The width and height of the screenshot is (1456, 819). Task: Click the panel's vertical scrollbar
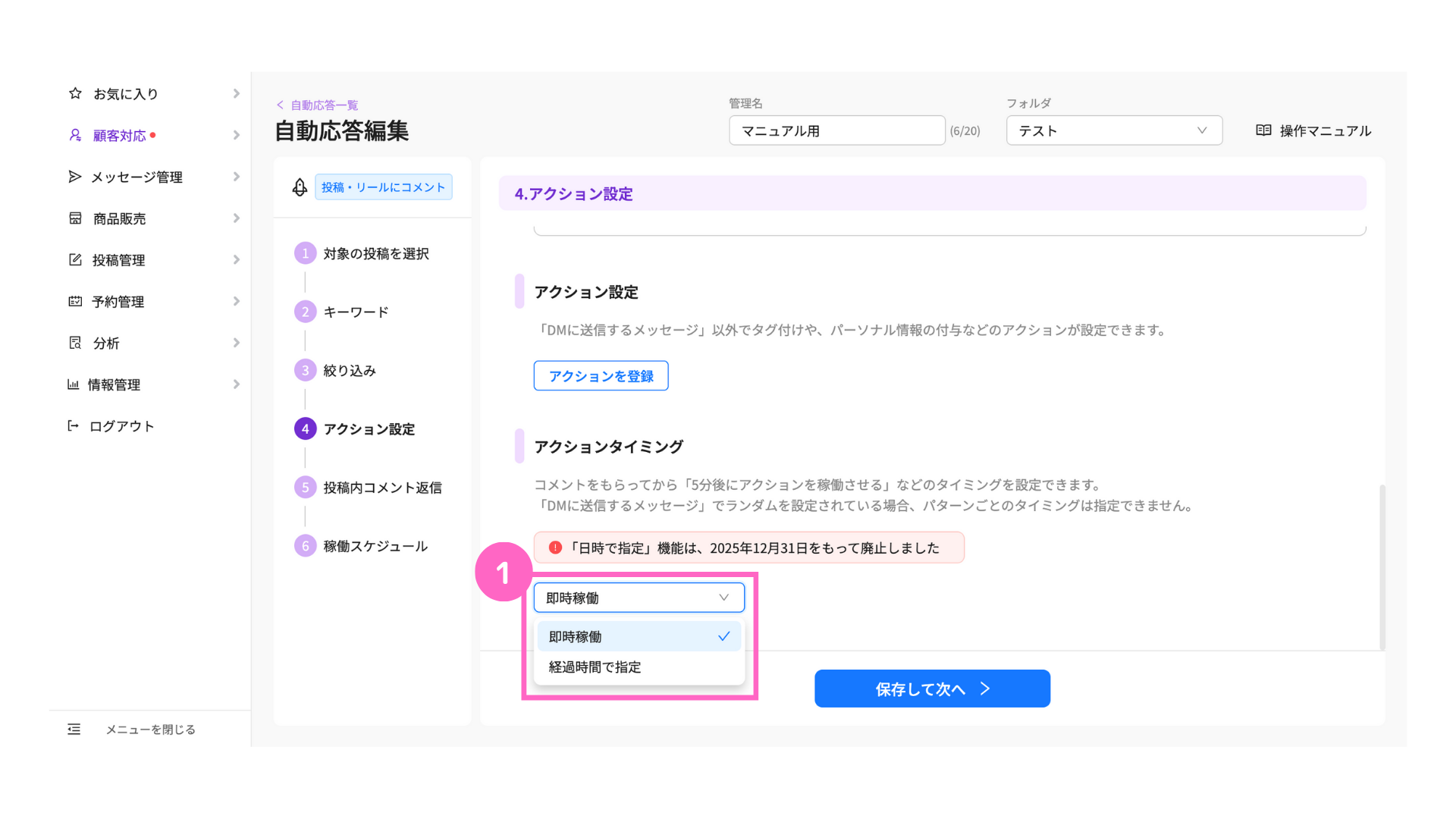tap(1382, 567)
